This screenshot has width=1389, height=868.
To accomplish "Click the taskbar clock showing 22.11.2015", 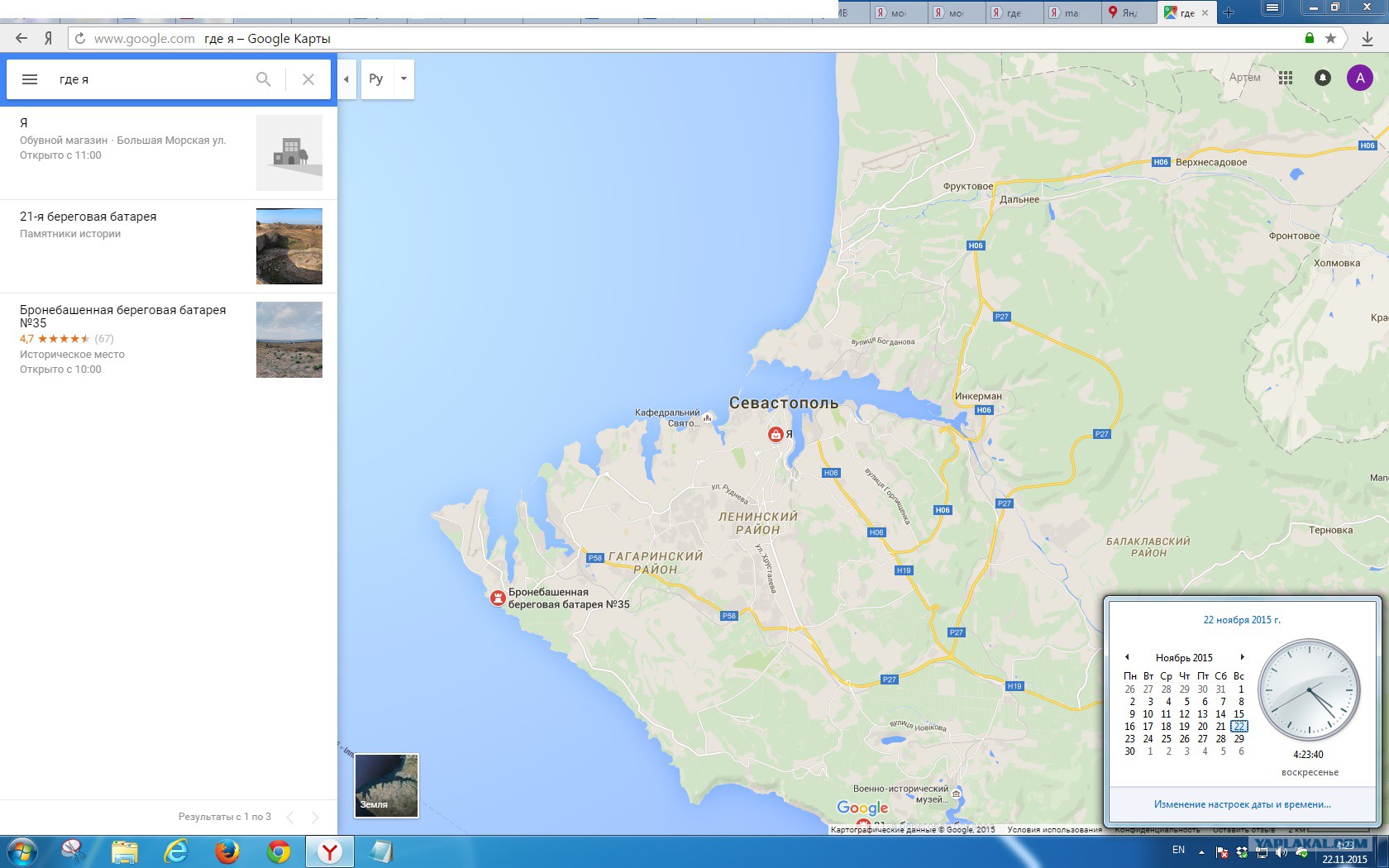I will coord(1345,852).
